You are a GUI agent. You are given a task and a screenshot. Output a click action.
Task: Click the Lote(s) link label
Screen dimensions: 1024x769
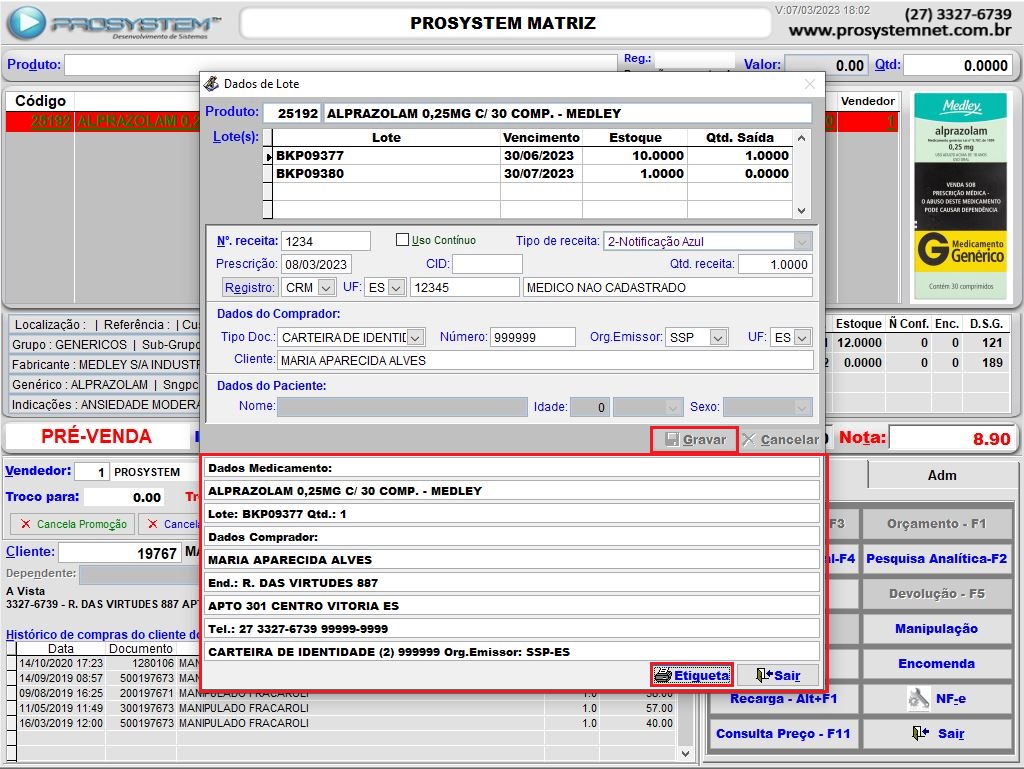pos(236,137)
